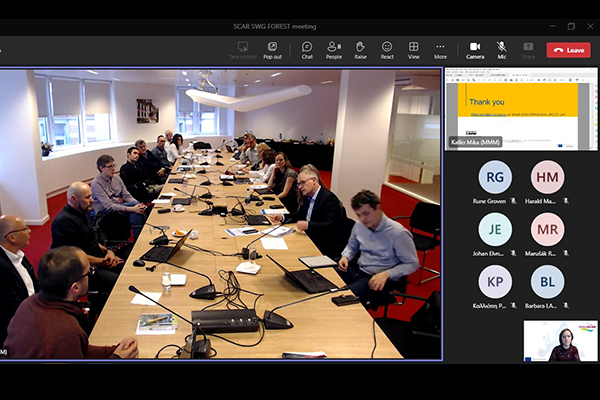Open the React emoji menu
600x400 pixels.
click(x=387, y=49)
